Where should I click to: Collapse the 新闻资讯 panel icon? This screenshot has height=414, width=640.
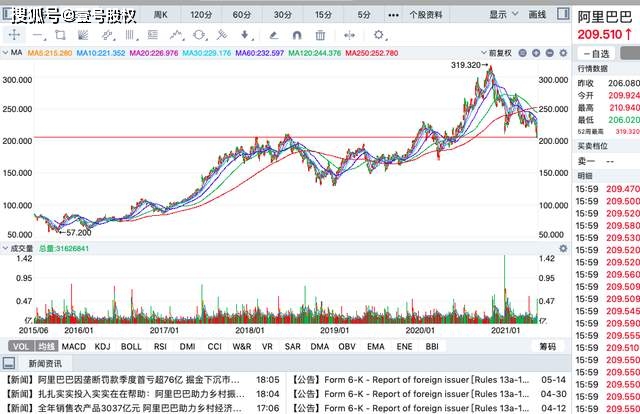[x=9, y=363]
